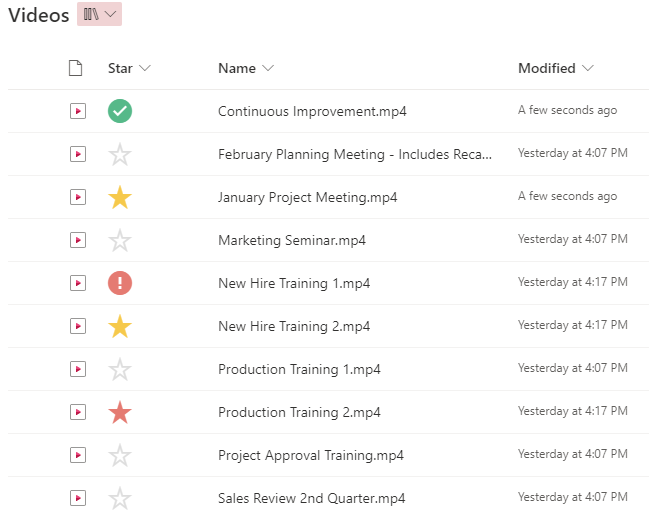Toggle the red star on Production Training 2.mp4

pyautogui.click(x=120, y=412)
